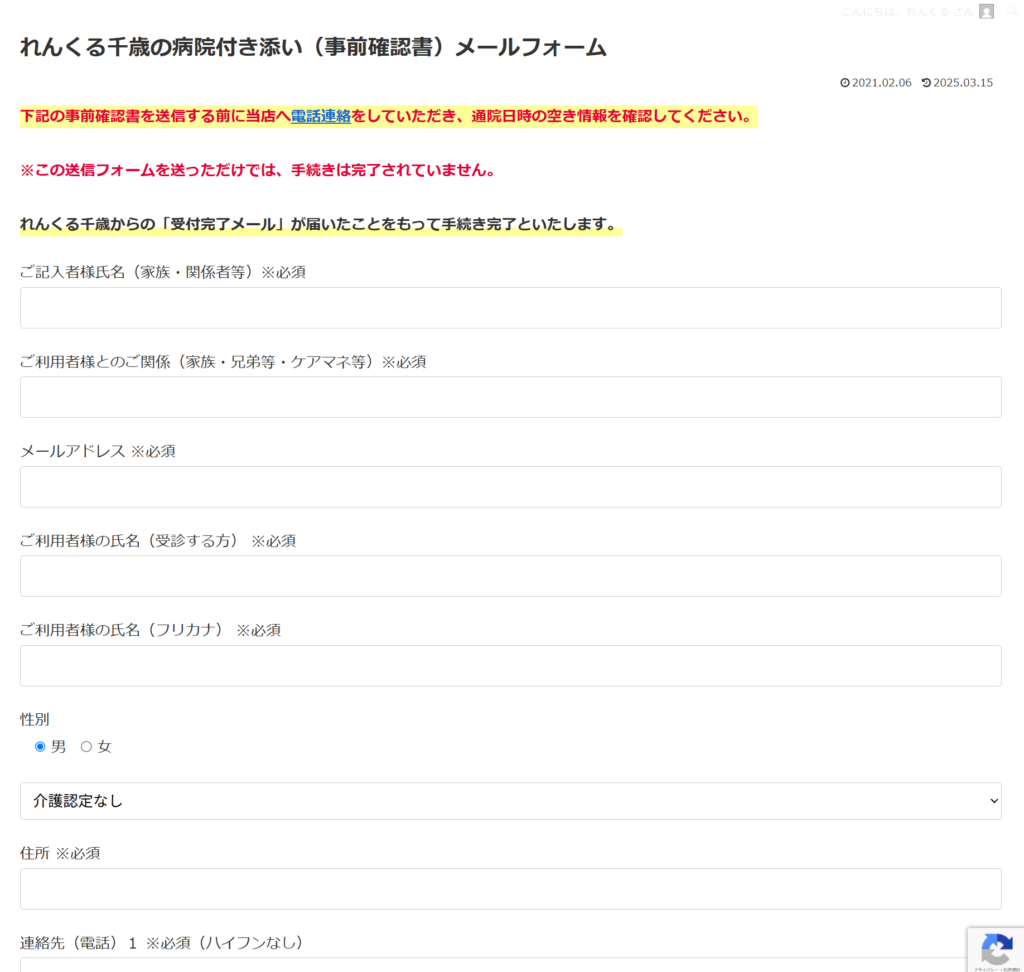Screen dimensions: 1024x972
Task: Click the こんにちは、れんくる さん greeting
Action: click(906, 11)
